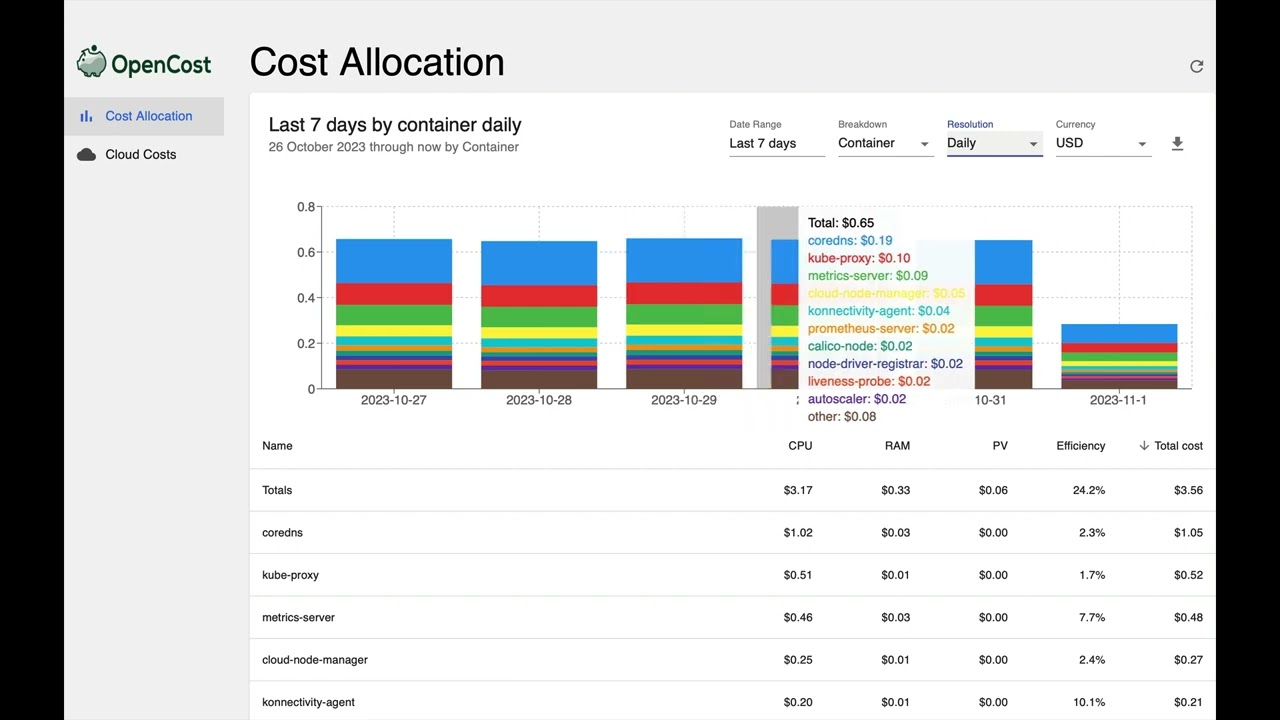Screen dimensions: 1280x720
Task: Sort table by RAM column
Action: point(897,446)
